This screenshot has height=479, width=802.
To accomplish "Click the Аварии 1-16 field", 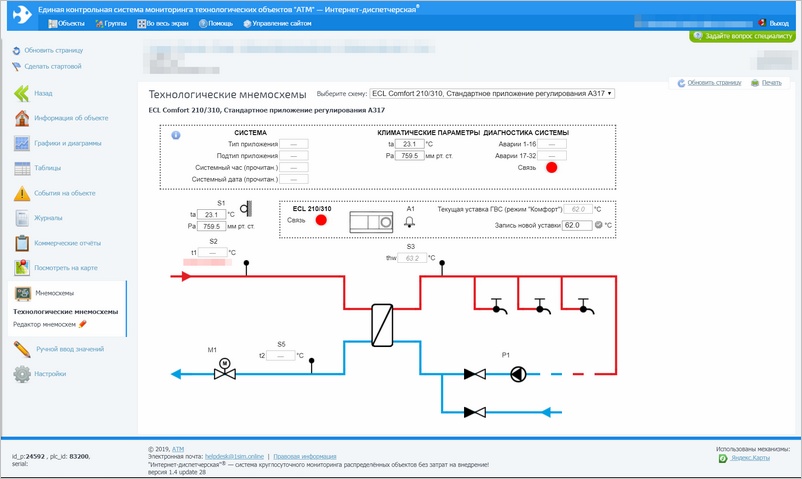I will [551, 144].
